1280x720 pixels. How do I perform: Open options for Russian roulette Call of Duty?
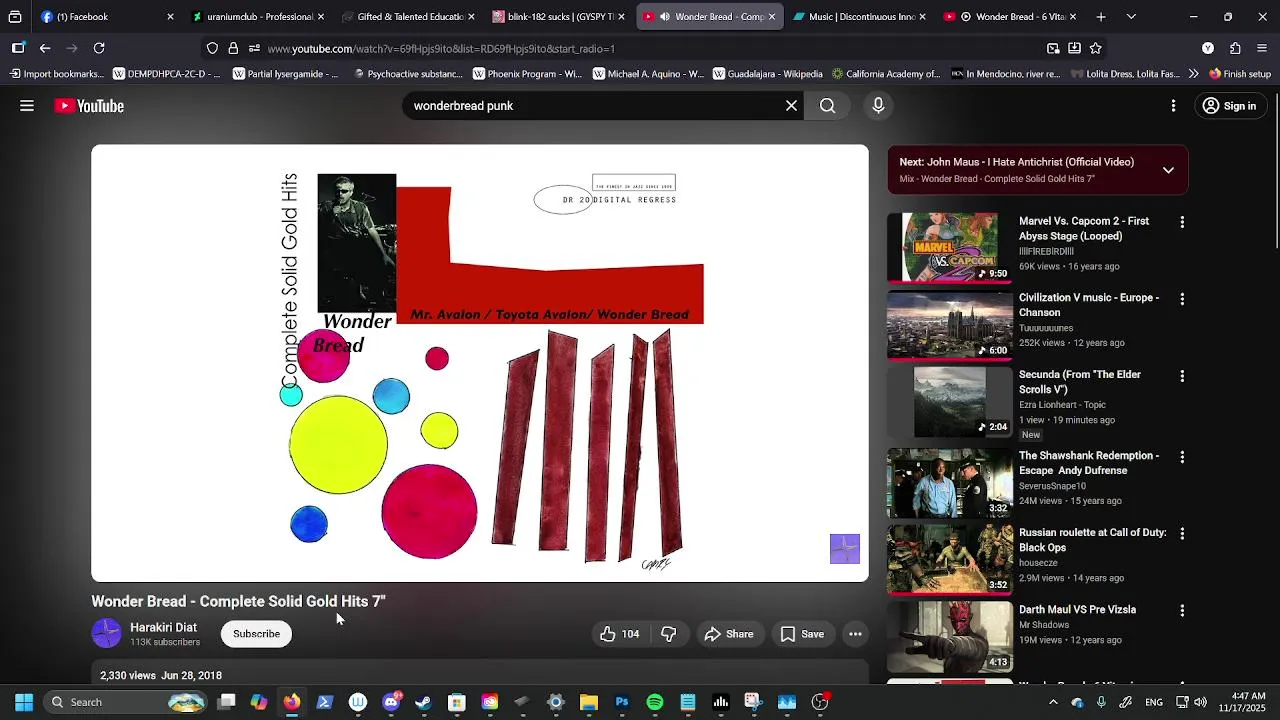click(1182, 534)
